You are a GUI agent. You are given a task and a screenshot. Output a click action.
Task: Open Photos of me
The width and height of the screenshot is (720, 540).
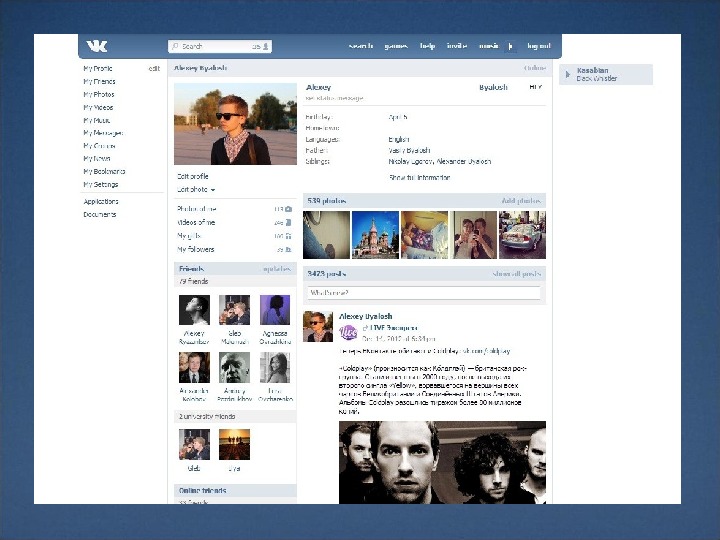(x=197, y=209)
